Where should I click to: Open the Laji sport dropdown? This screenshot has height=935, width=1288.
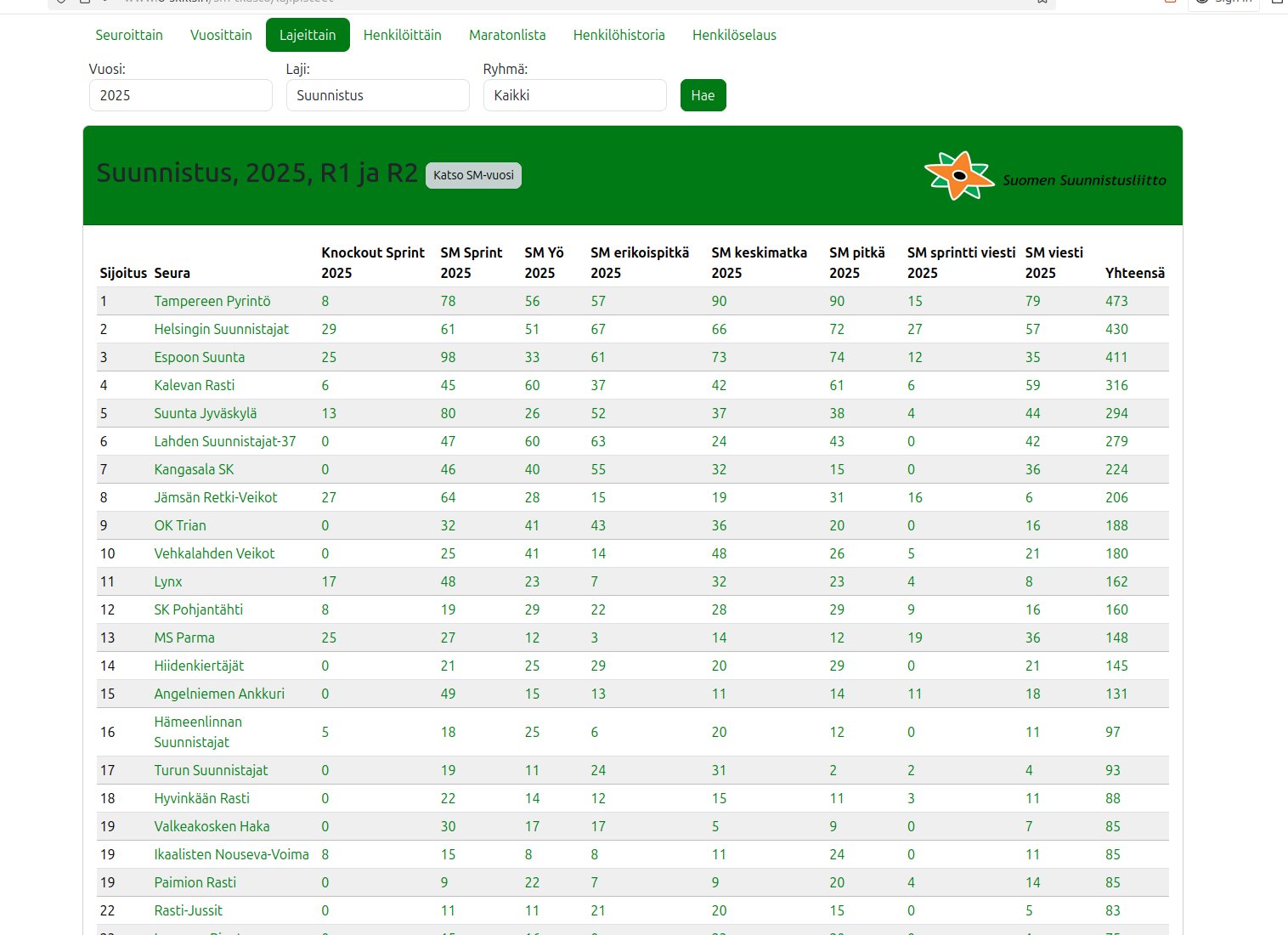pyautogui.click(x=377, y=95)
